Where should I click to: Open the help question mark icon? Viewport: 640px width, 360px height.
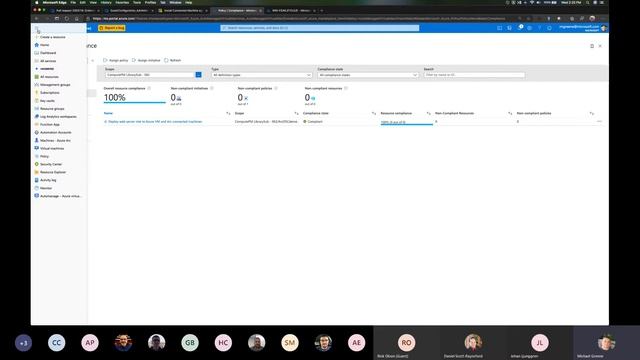click(x=539, y=28)
